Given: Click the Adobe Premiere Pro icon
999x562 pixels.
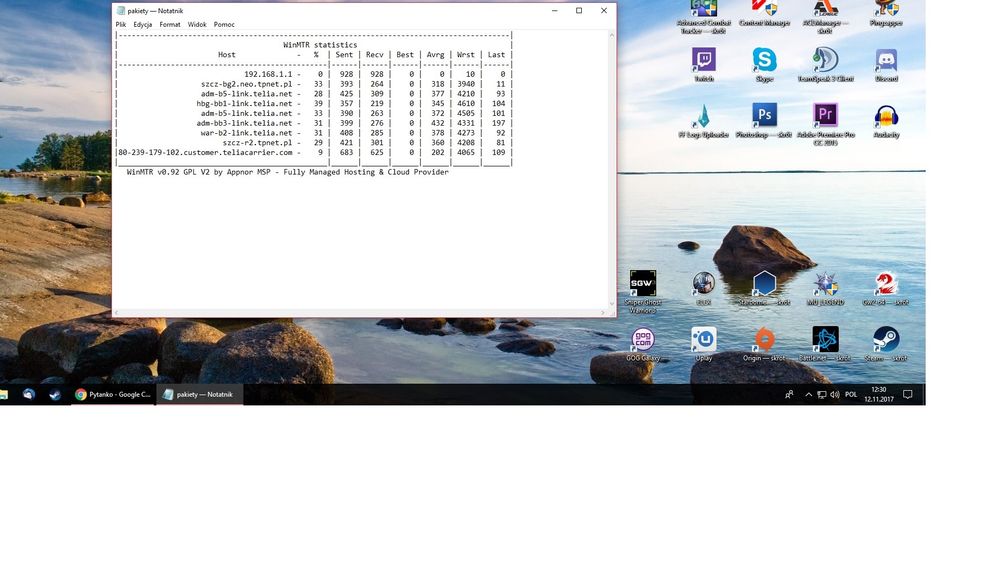Looking at the screenshot, I should pos(825,117).
